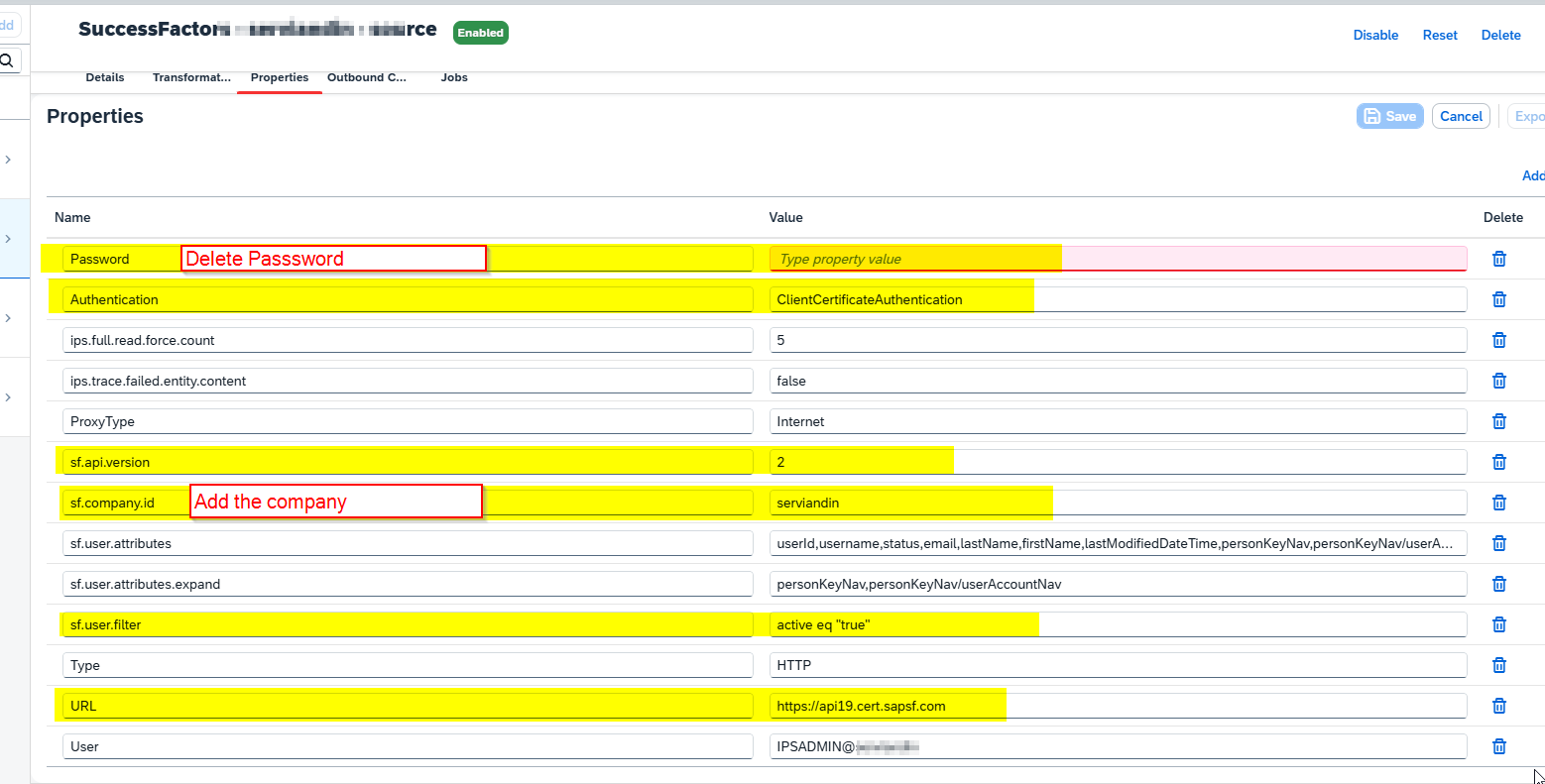This screenshot has width=1545, height=784.
Task: Edit the Password name field
Action: pos(408,259)
